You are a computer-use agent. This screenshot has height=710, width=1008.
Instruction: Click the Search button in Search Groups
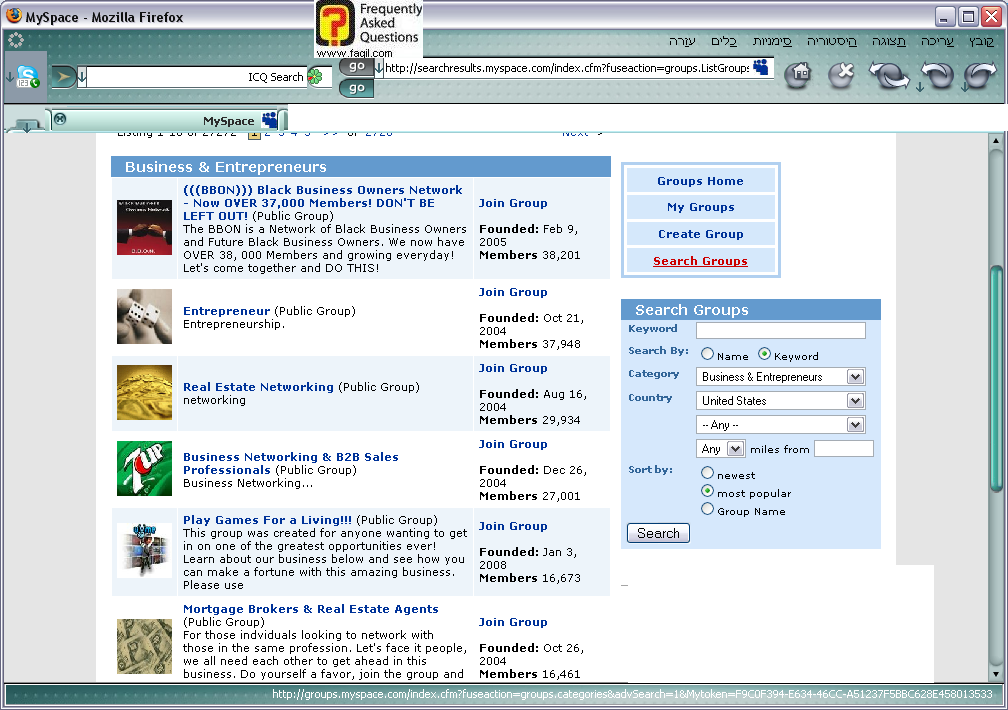coord(658,533)
